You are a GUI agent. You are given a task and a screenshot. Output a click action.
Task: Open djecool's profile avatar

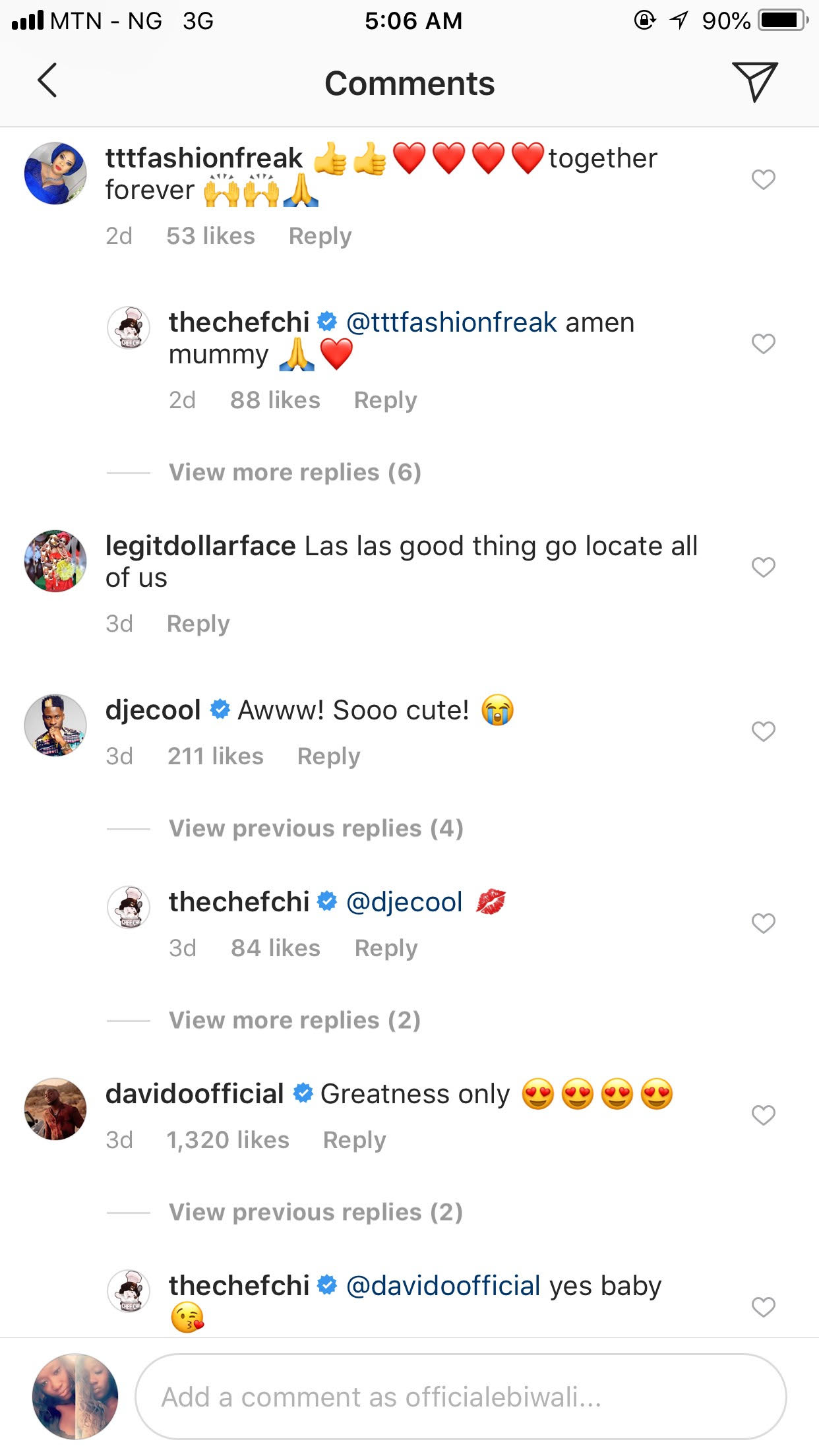(55, 725)
